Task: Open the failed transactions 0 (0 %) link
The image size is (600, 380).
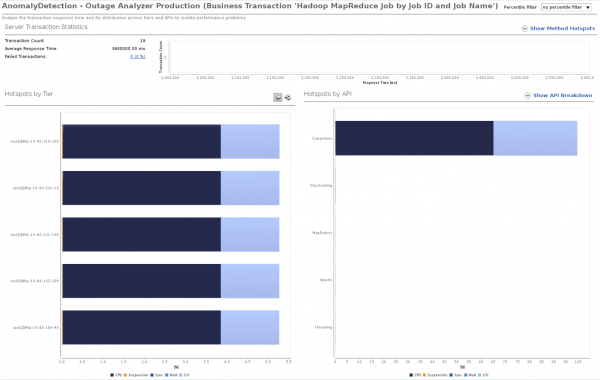Action: (137, 57)
